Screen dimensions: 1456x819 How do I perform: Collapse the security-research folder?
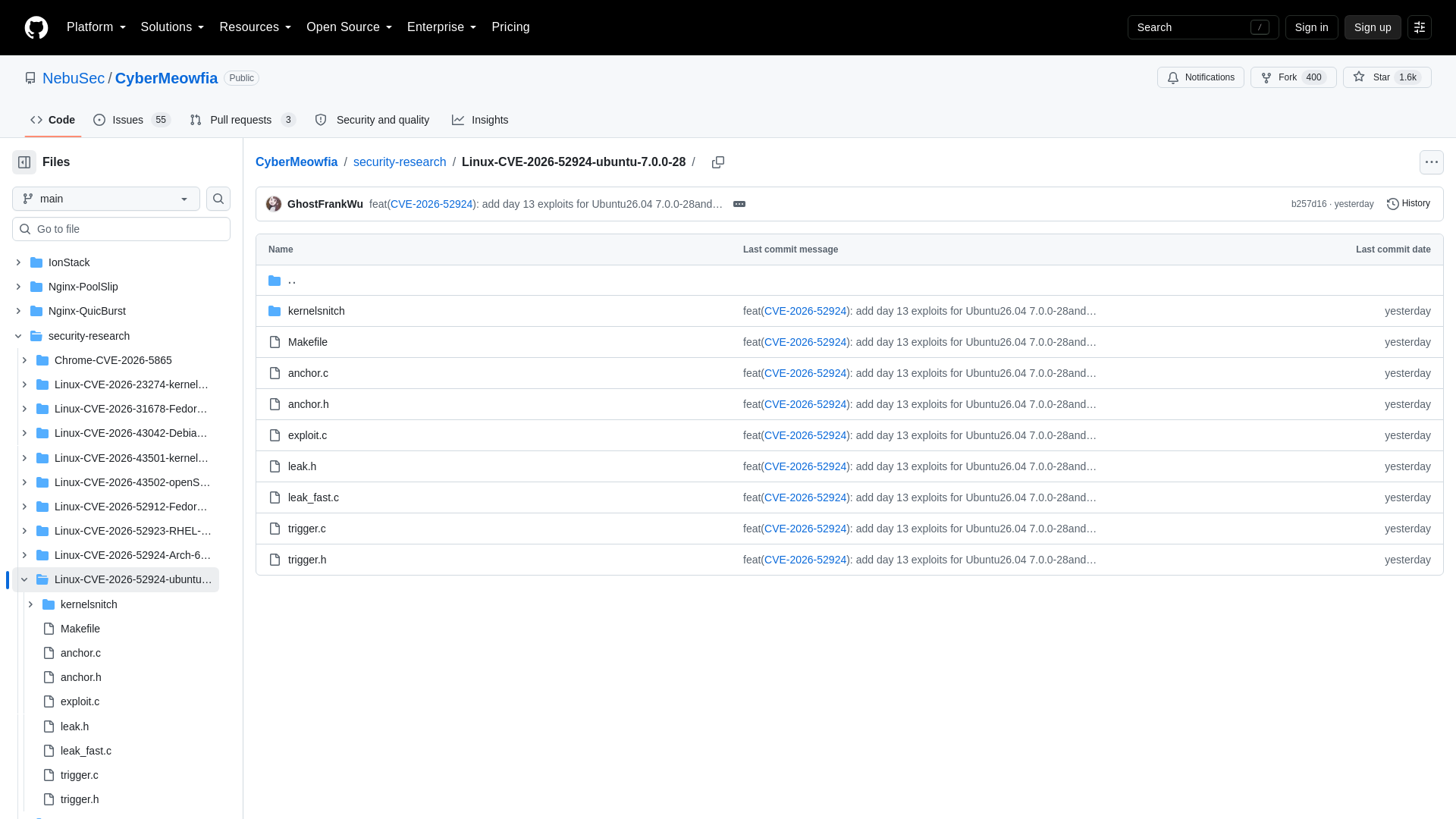pyautogui.click(x=18, y=336)
